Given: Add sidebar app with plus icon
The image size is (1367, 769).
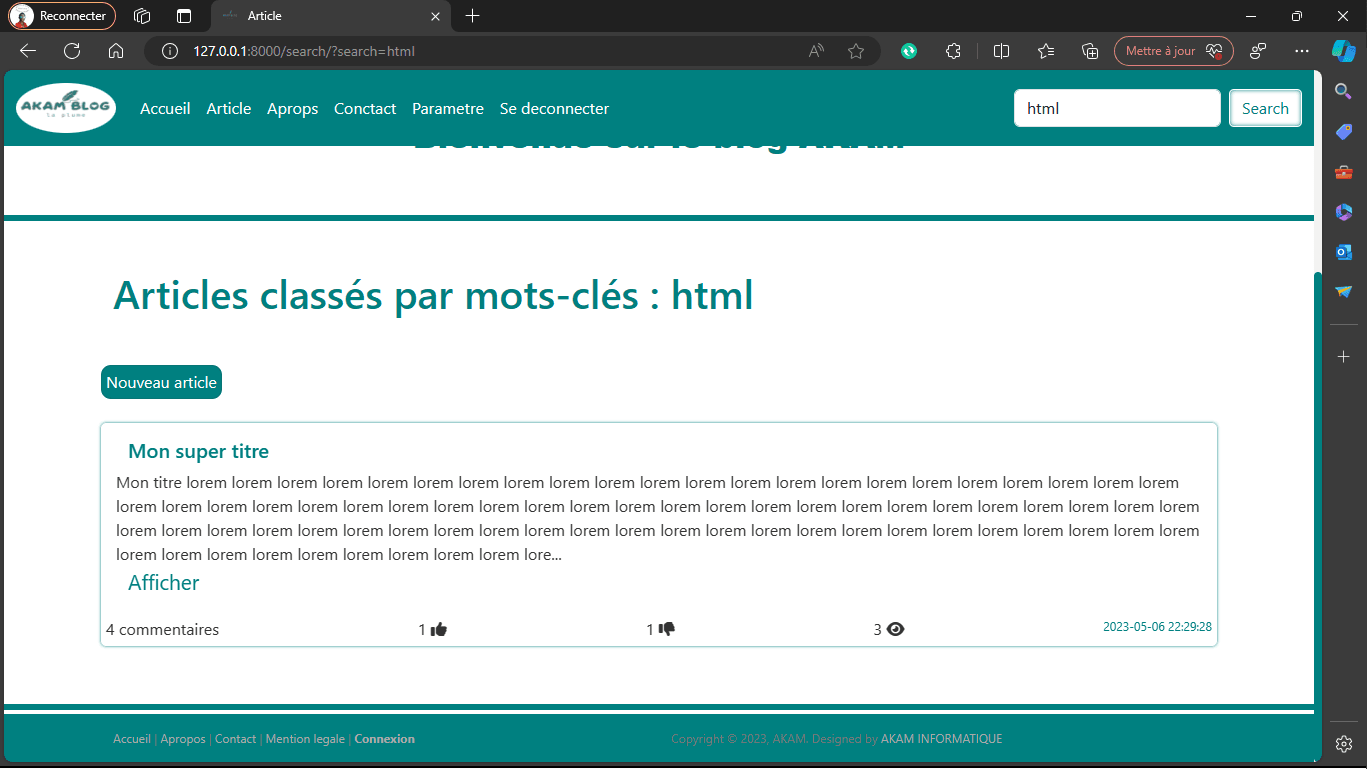Looking at the screenshot, I should pos(1344,356).
